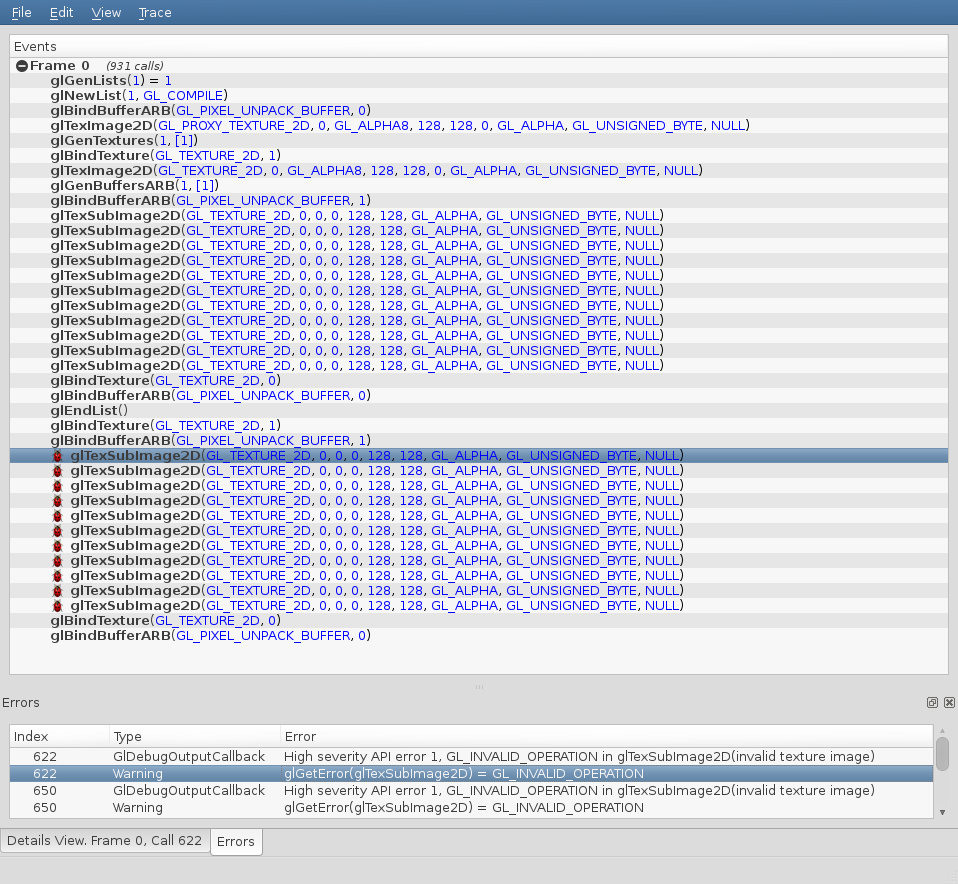
Task: Click the bug icon on the highlighted glTexSubImage2D call
Action: 58,456
